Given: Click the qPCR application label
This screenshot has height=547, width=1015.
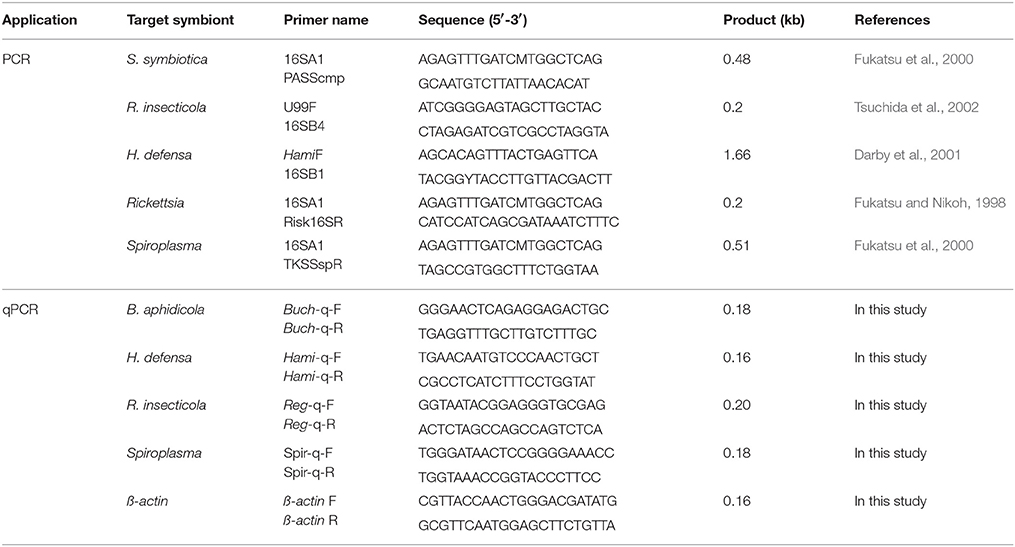Looking at the screenshot, I should coord(20,310).
